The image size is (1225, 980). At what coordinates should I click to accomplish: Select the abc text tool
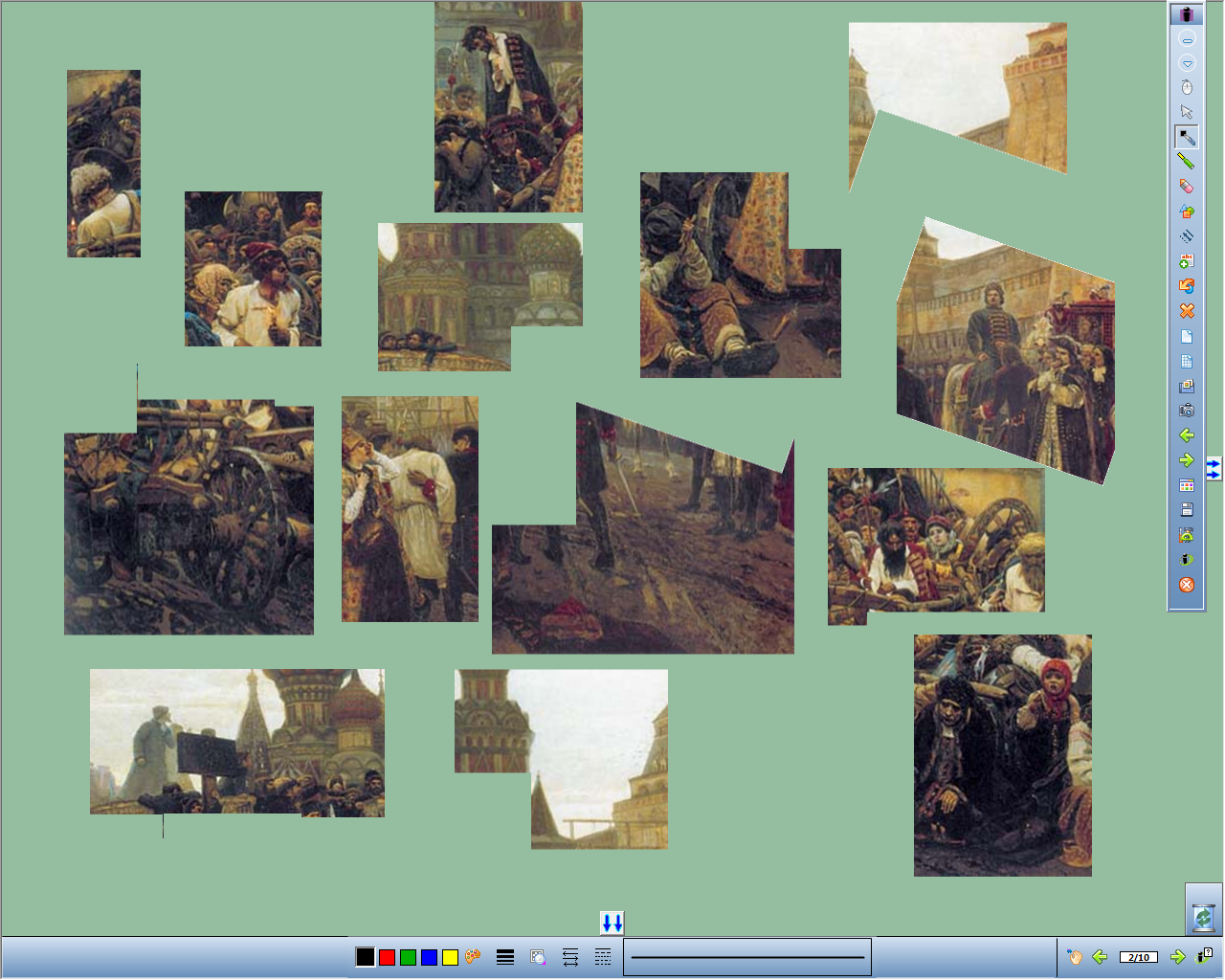(x=1187, y=261)
